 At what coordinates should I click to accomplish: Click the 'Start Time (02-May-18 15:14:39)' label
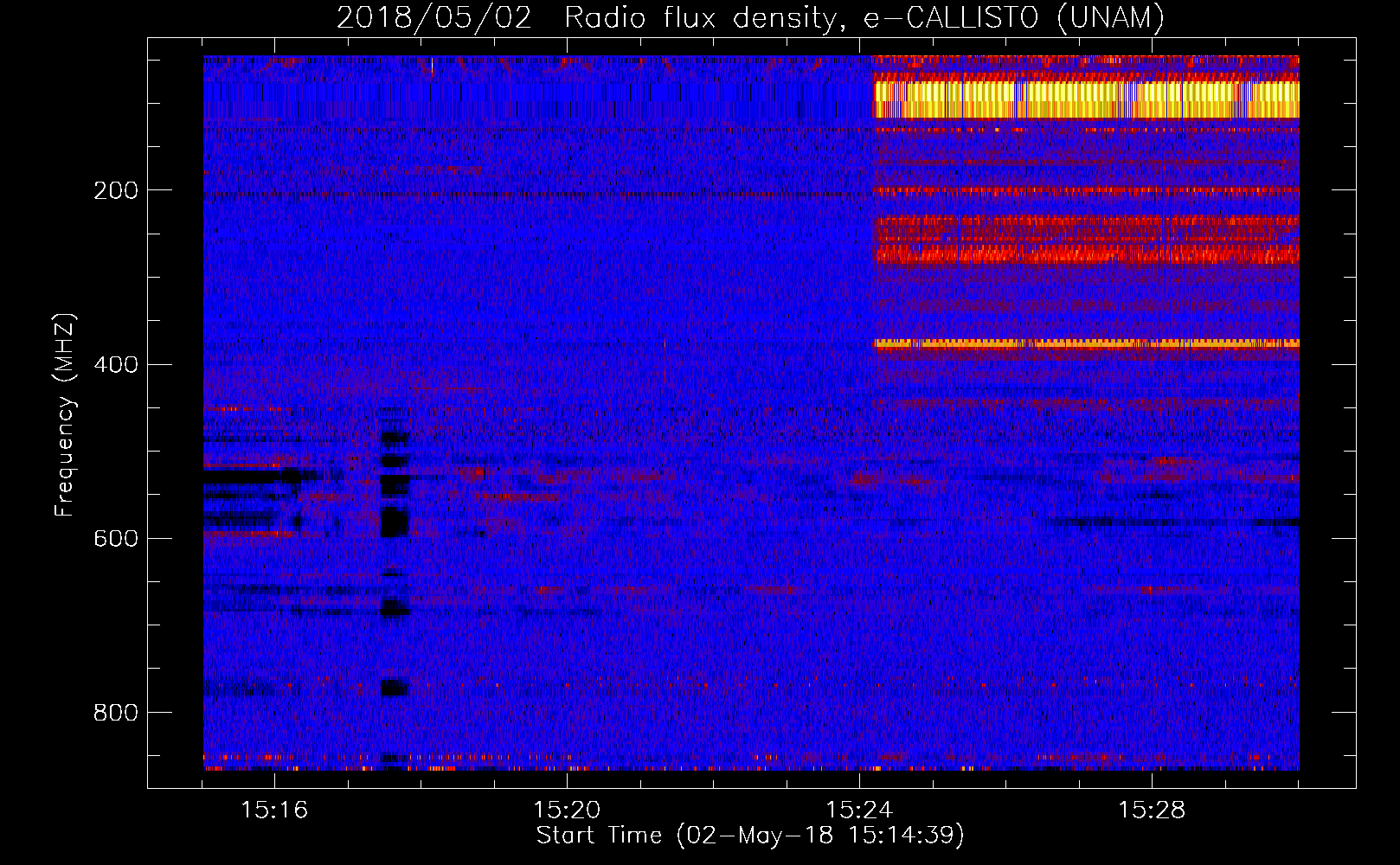pos(750,836)
